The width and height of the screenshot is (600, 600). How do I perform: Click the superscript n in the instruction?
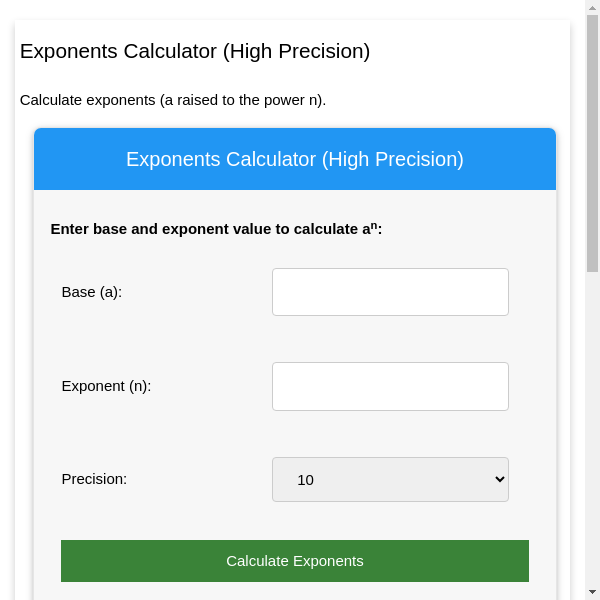[x=374, y=225]
